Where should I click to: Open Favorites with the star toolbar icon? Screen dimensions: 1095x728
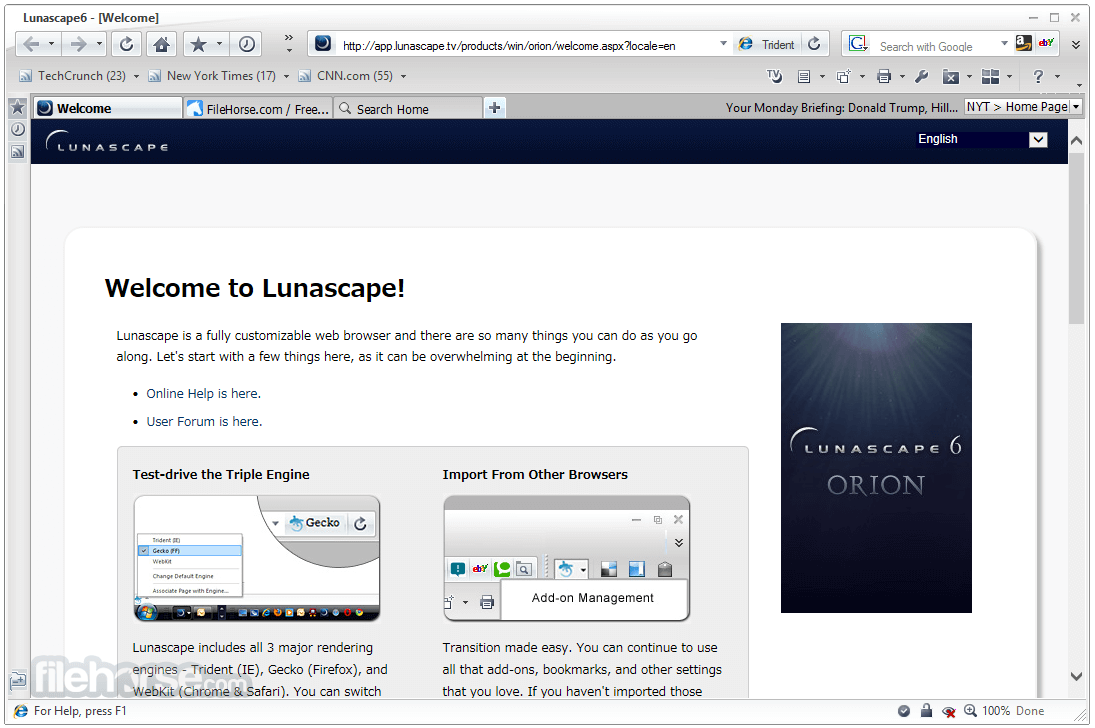198,44
